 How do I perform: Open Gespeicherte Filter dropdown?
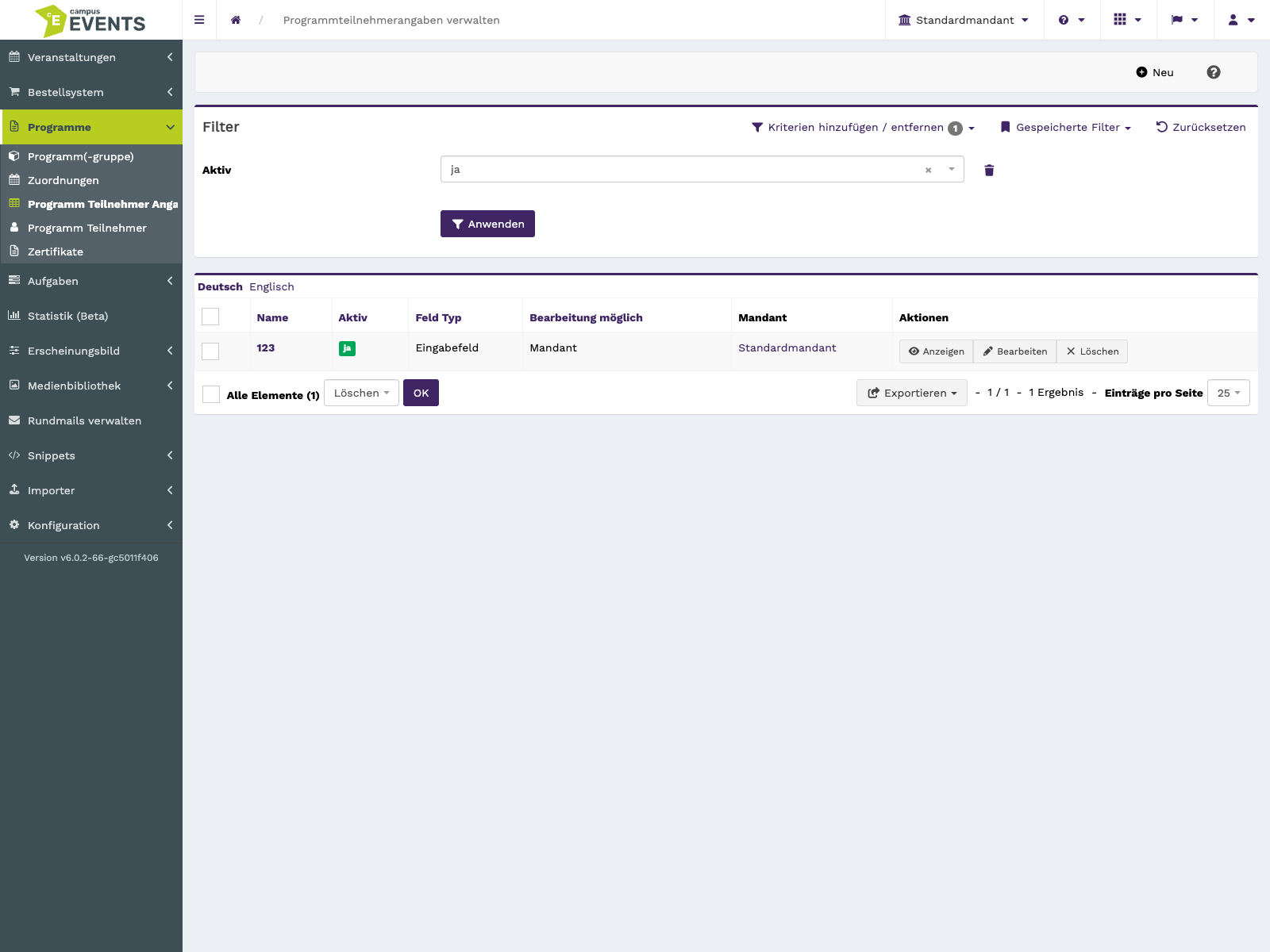point(1066,127)
